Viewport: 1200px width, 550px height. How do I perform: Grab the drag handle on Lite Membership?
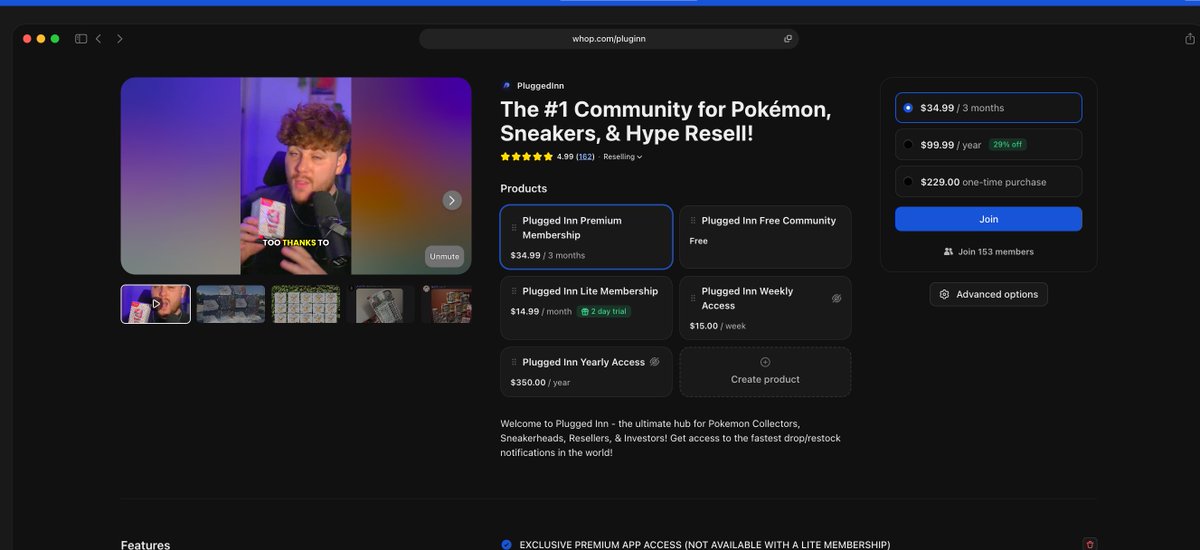coord(514,292)
